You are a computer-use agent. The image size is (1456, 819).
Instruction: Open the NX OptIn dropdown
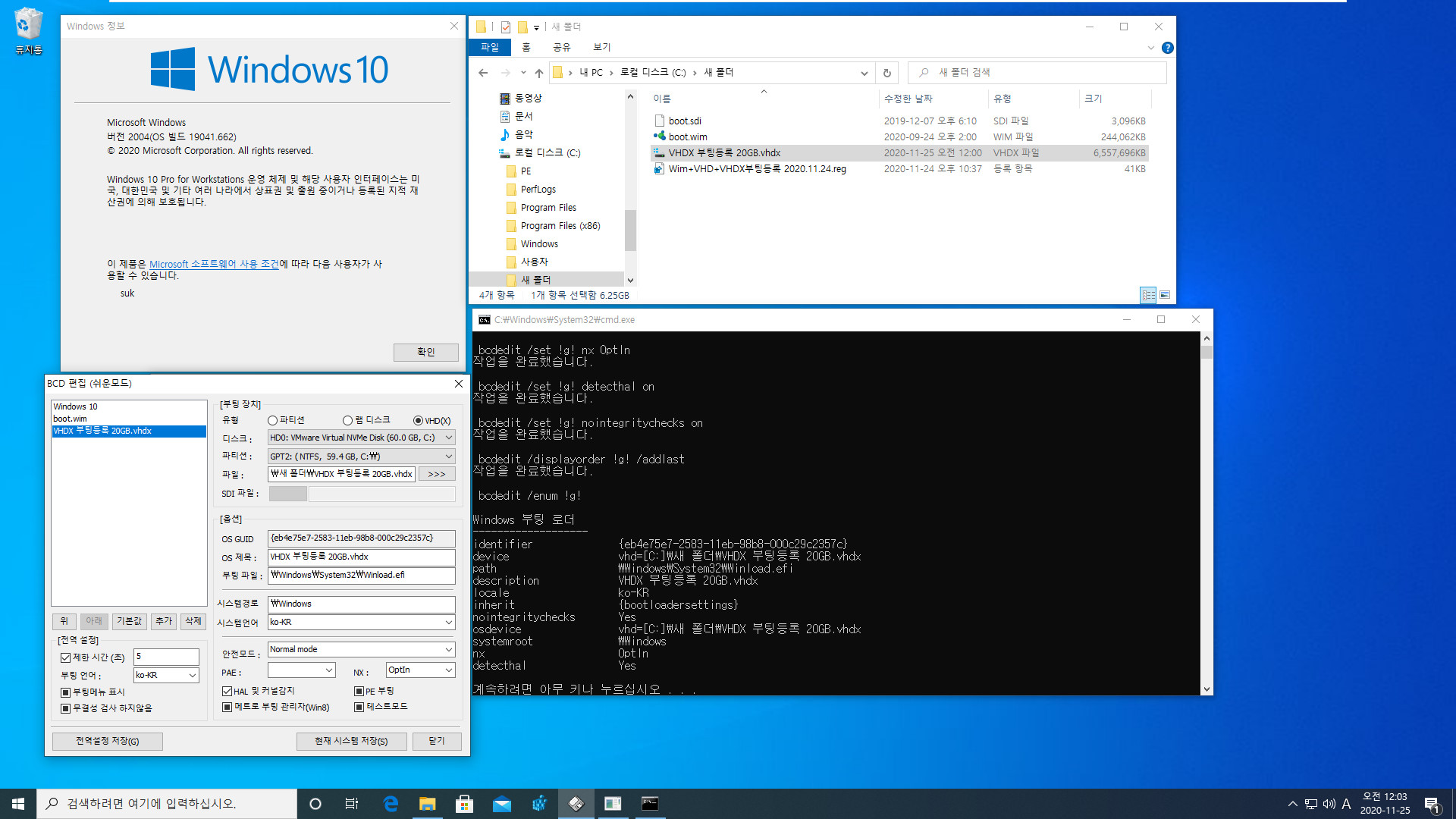(x=420, y=670)
